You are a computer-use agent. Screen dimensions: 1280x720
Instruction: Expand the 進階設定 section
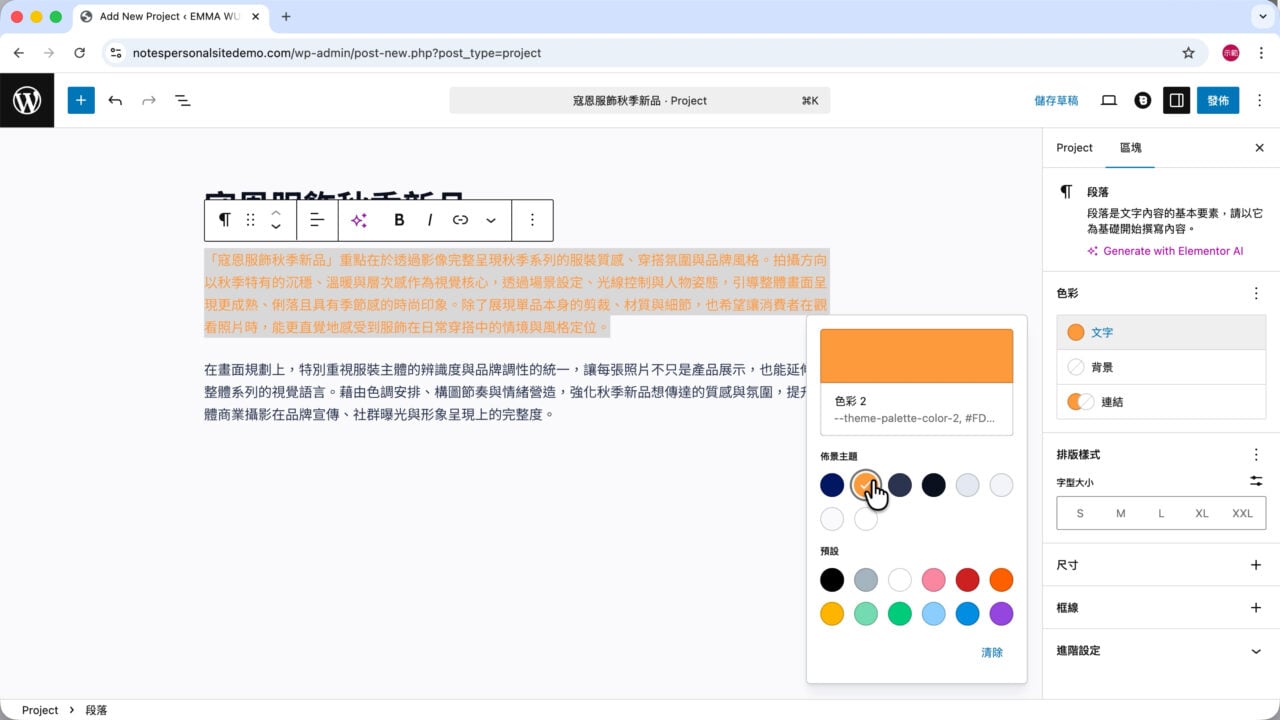[x=1161, y=651]
